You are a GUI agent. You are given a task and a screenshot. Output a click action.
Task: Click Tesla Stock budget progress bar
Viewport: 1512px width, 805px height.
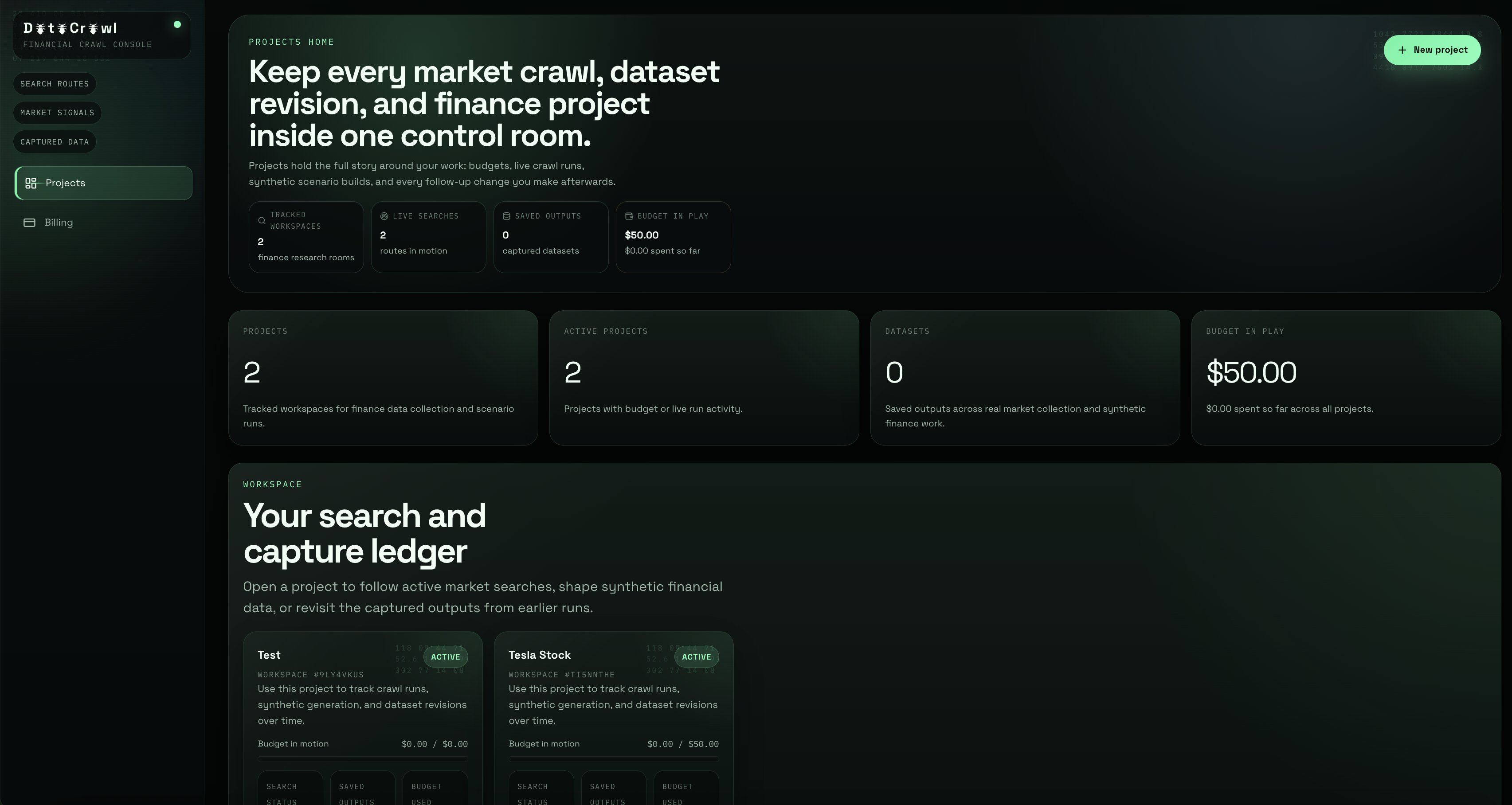613,758
